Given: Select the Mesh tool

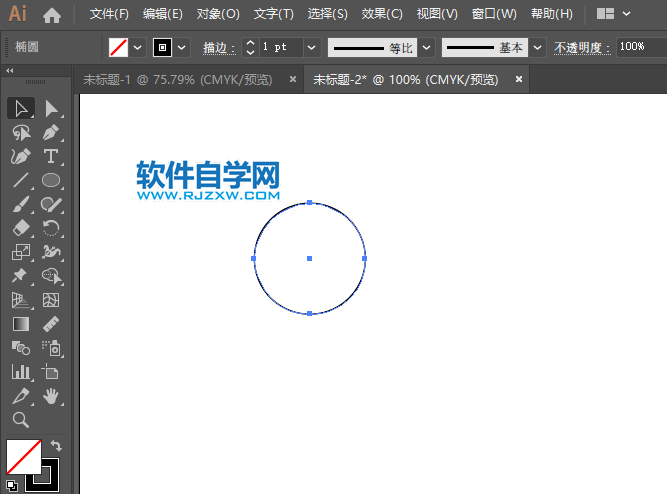Looking at the screenshot, I should click(x=51, y=300).
